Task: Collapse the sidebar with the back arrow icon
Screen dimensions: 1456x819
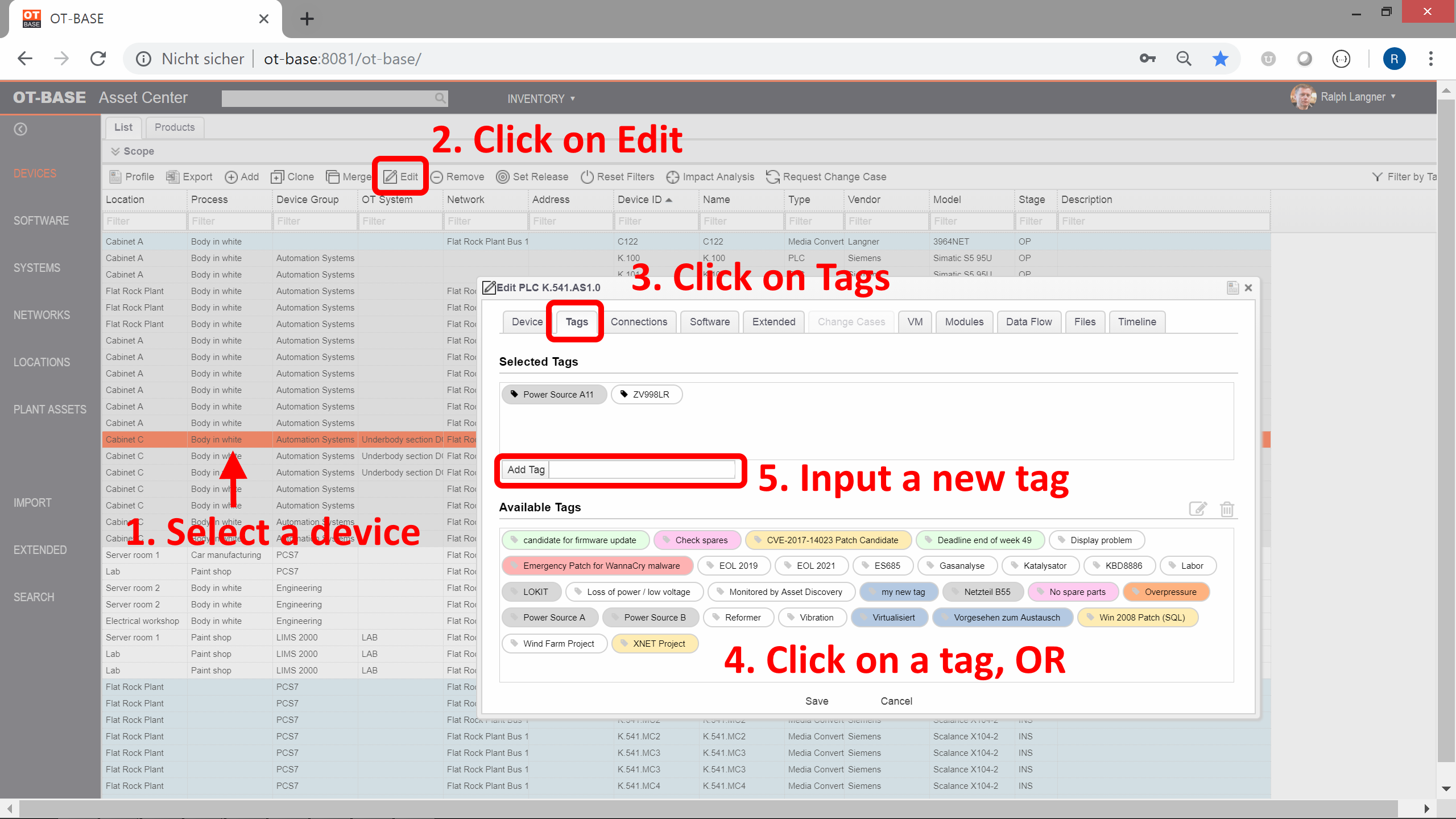Action: point(20,129)
